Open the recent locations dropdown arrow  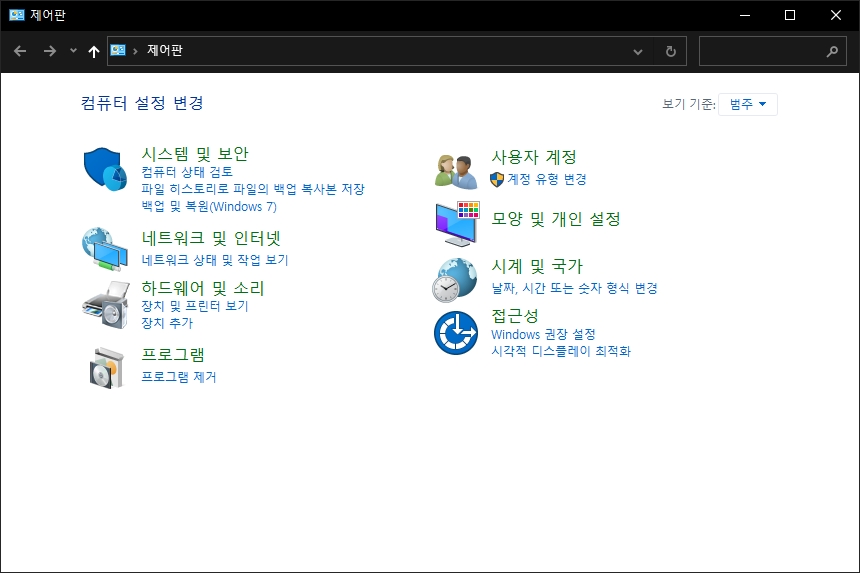coord(73,51)
